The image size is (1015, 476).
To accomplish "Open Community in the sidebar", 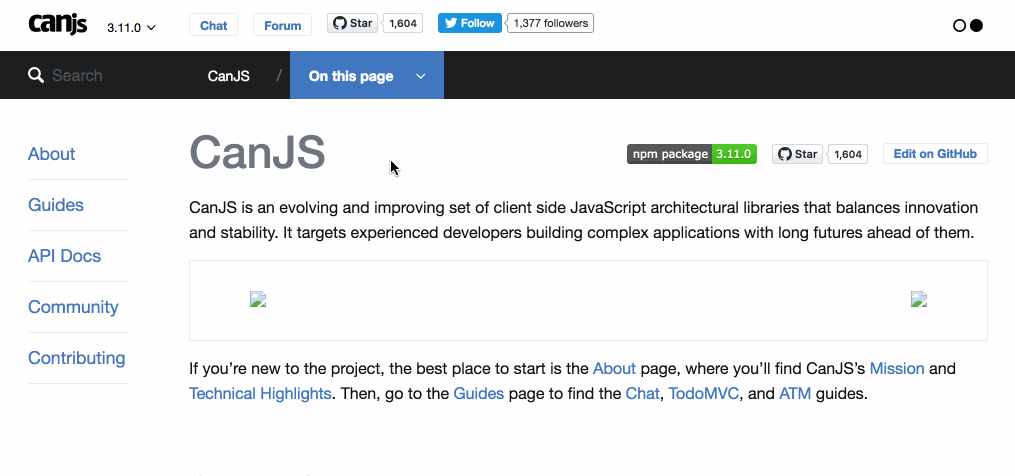I will (x=73, y=307).
